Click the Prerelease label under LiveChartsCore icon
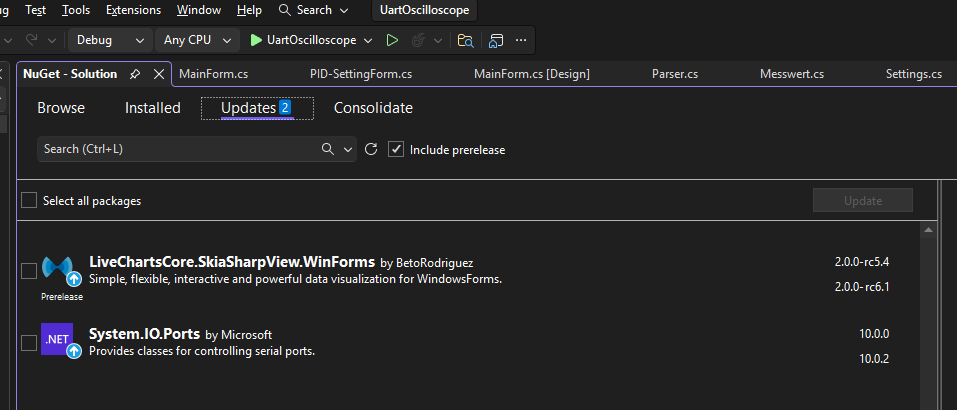The image size is (957, 410). (62, 297)
